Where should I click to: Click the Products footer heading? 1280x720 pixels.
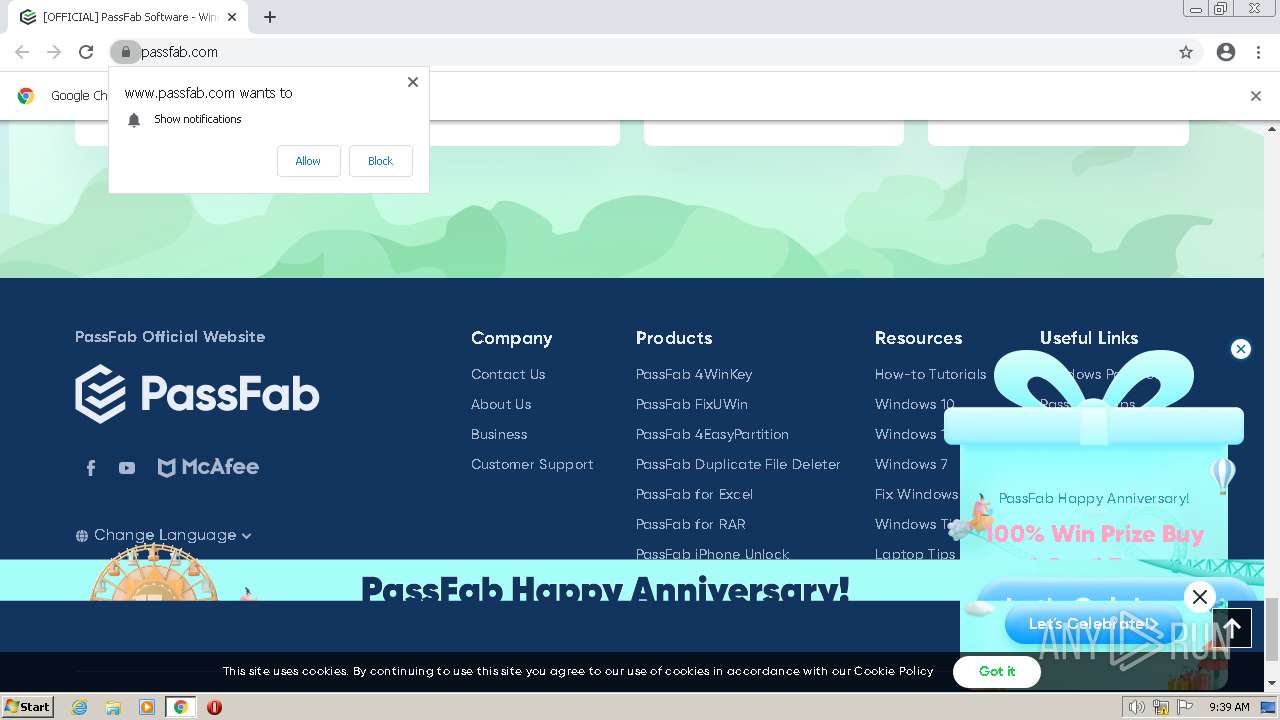674,338
